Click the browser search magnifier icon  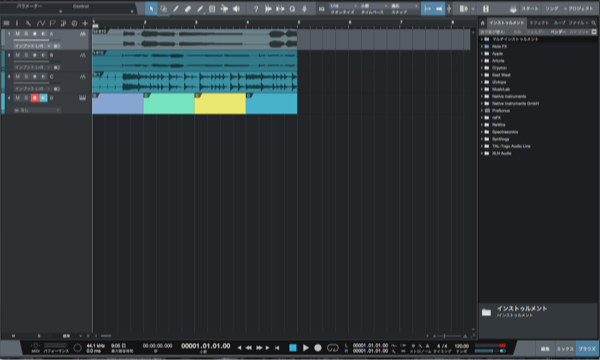tap(593, 23)
